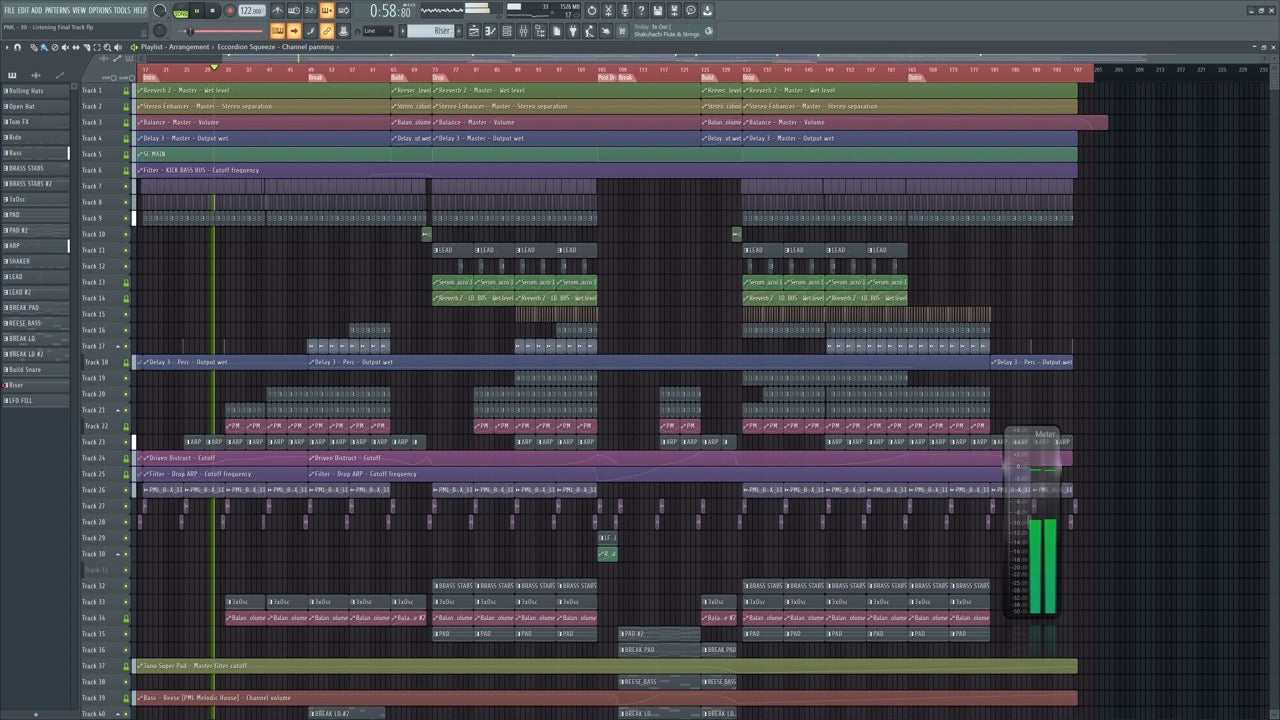The image size is (1280, 720).
Task: Open the playlist options arrow menu
Action: pyautogui.click(x=7, y=48)
